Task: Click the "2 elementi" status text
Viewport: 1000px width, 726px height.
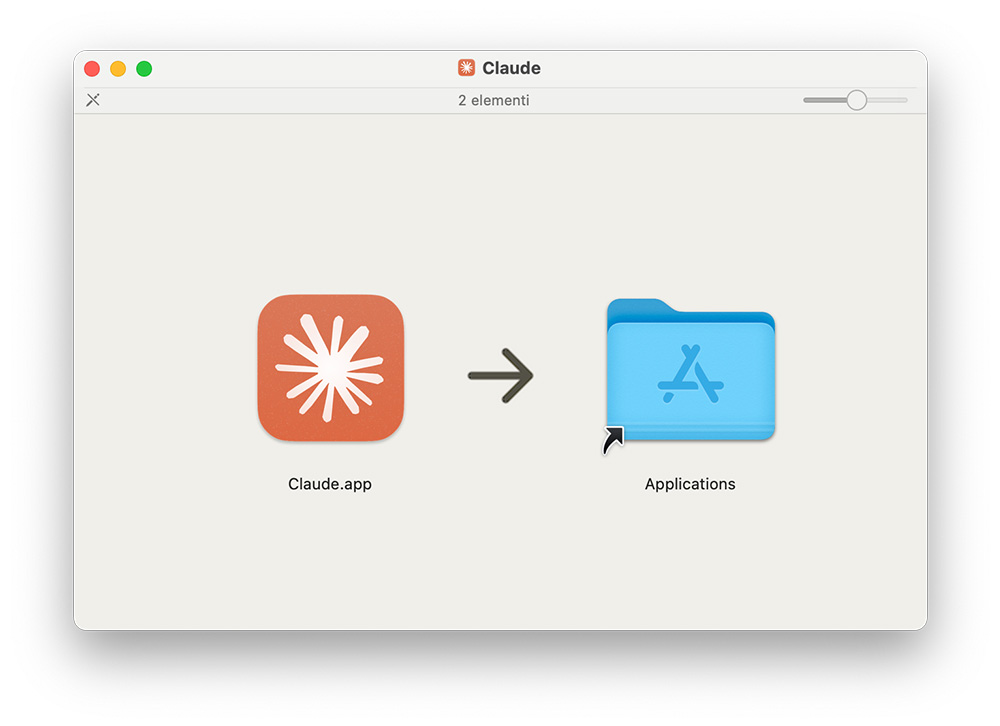Action: (494, 100)
